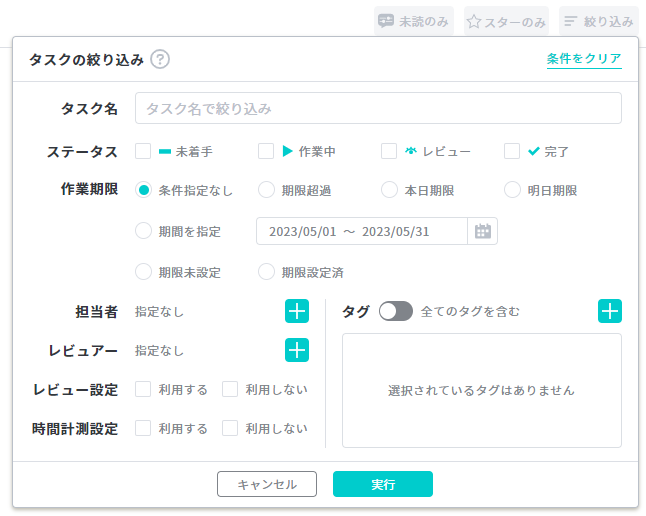Toggle the 未読のみ filter button
The width and height of the screenshot is (646, 516).
coord(414,21)
